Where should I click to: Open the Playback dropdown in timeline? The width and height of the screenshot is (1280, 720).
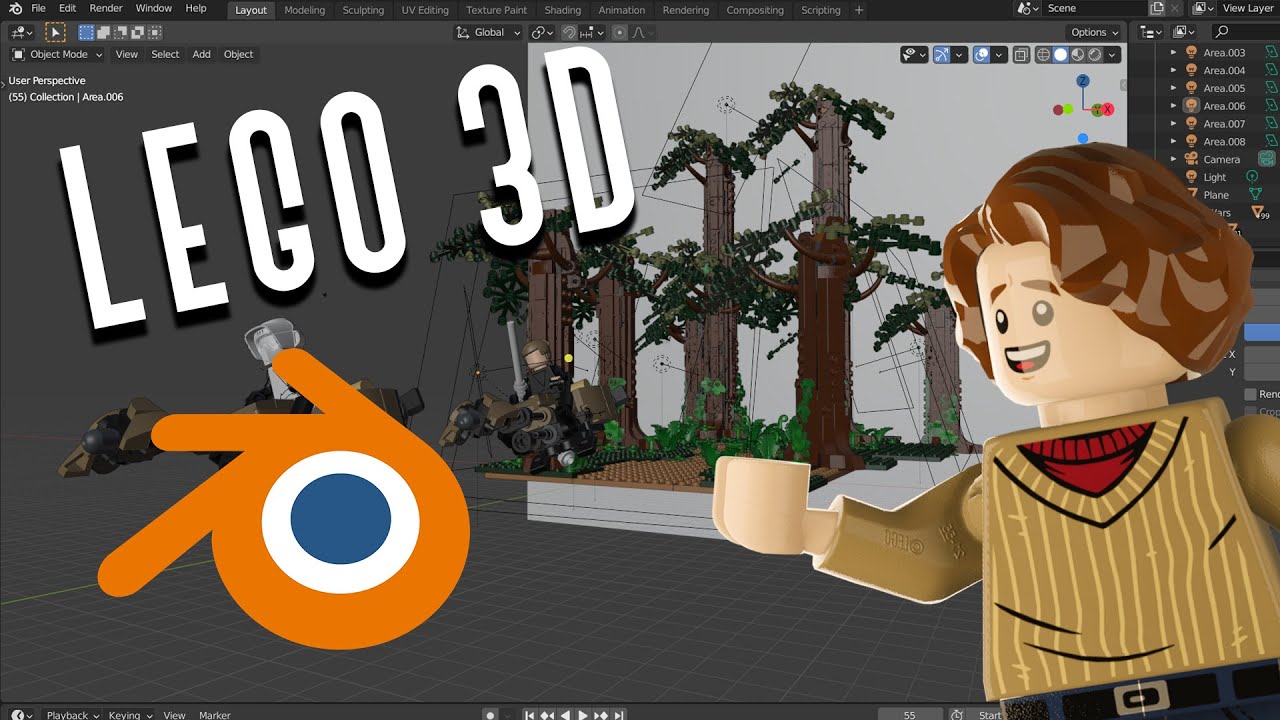(x=73, y=715)
